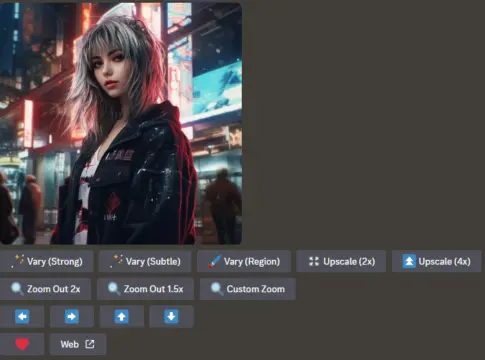
Task: Pan the image left with the arrow
Action: tap(22, 316)
